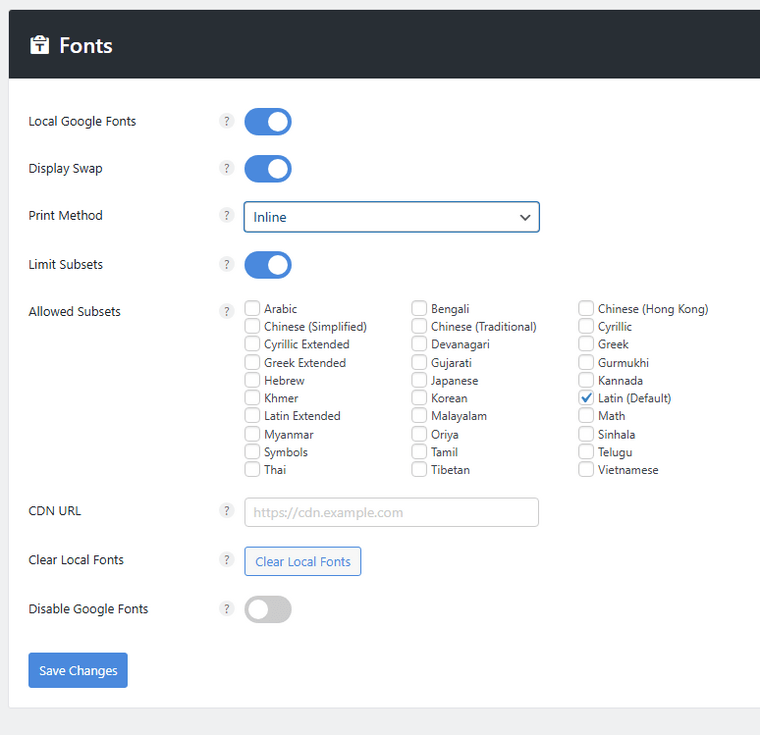Viewport: 760px width, 735px height.
Task: Show help for Clear Local Fonts
Action: 226,559
